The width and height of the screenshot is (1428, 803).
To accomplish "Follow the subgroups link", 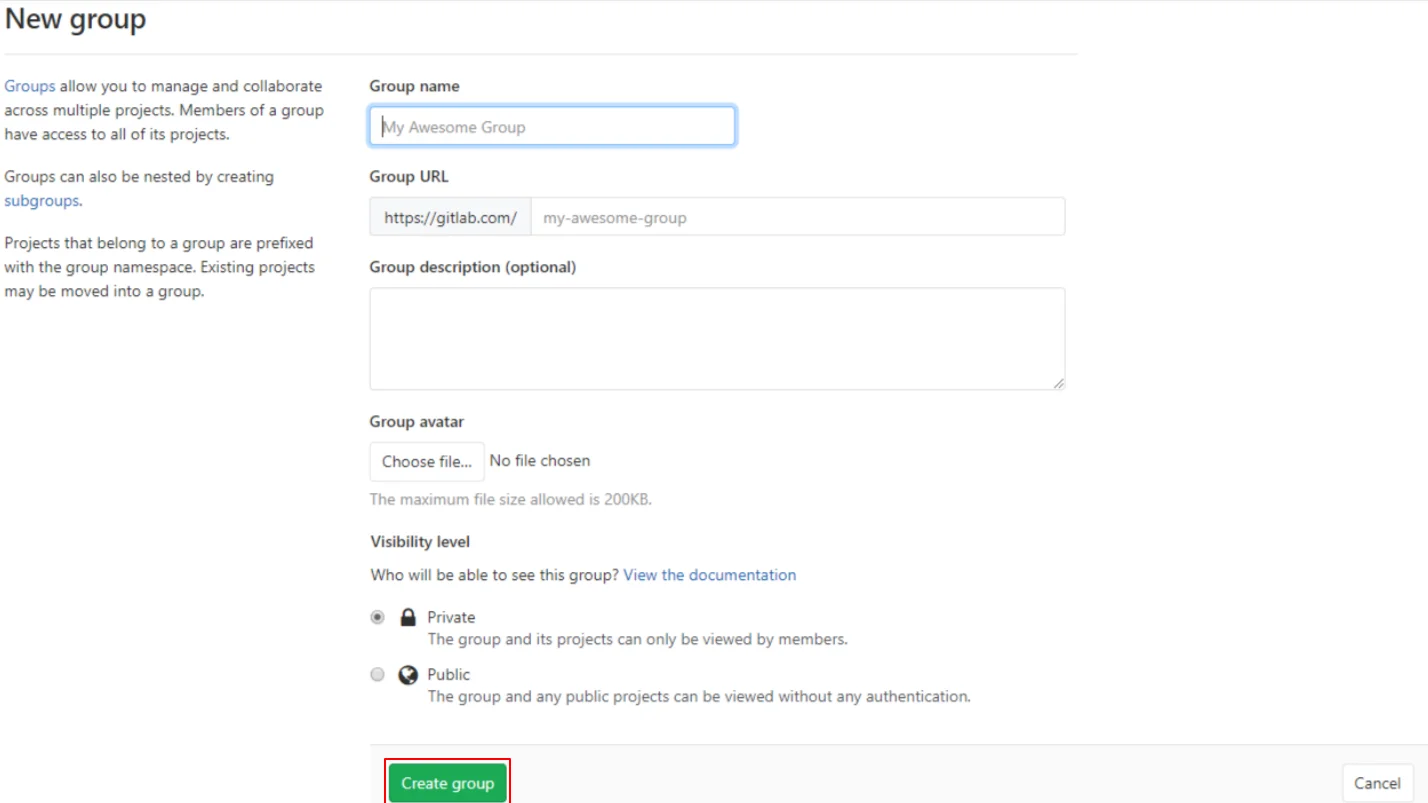I will pyautogui.click(x=41, y=200).
